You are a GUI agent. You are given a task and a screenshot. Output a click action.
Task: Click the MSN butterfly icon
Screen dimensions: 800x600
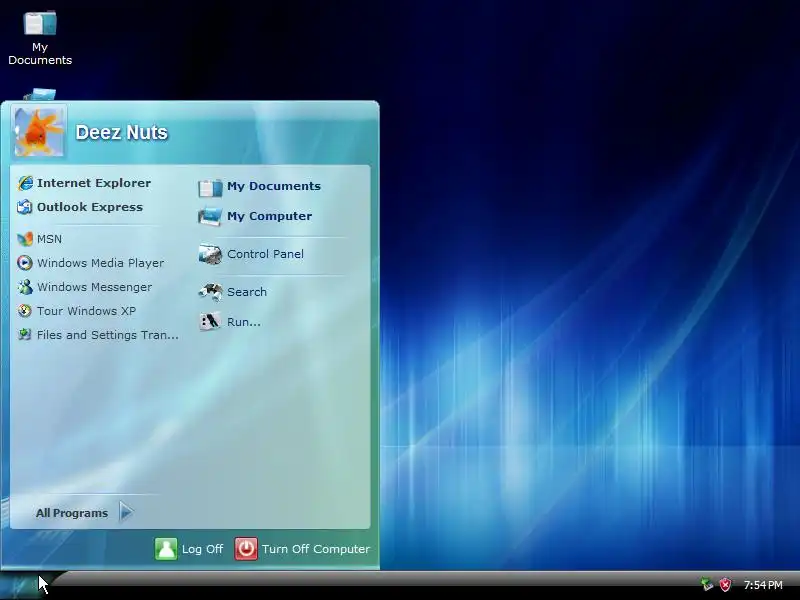[25, 239]
